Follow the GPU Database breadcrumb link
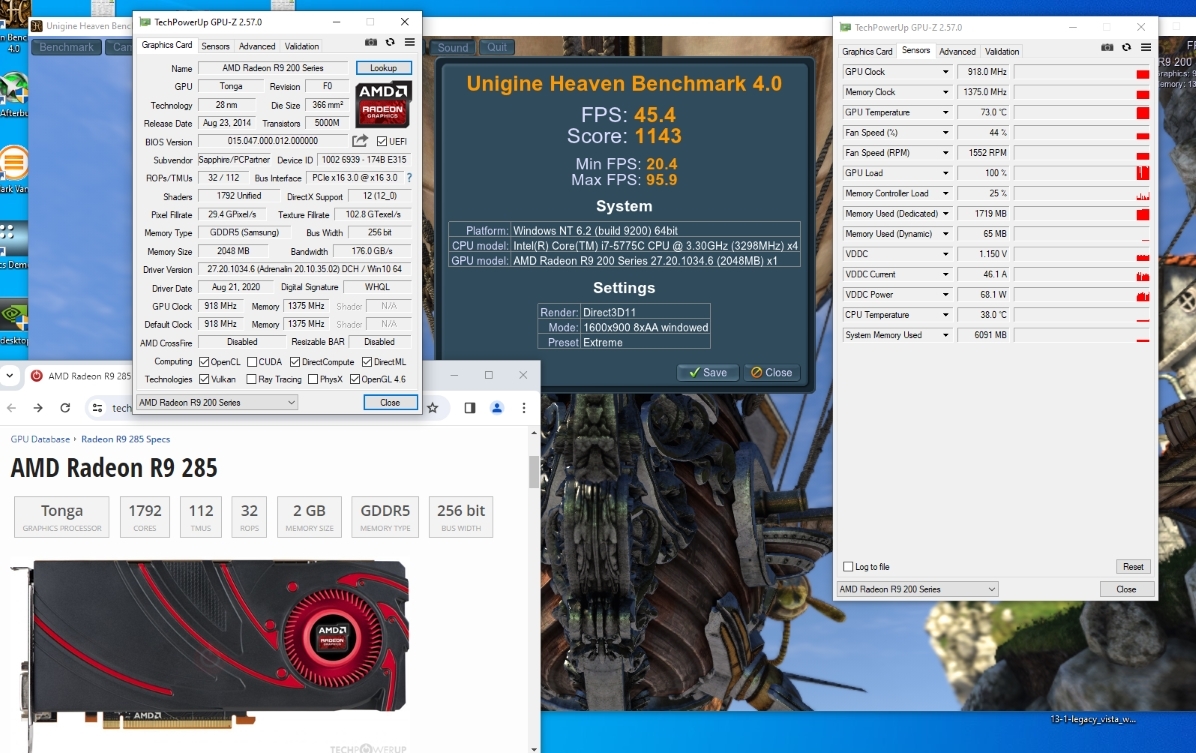1196x753 pixels. [40, 439]
